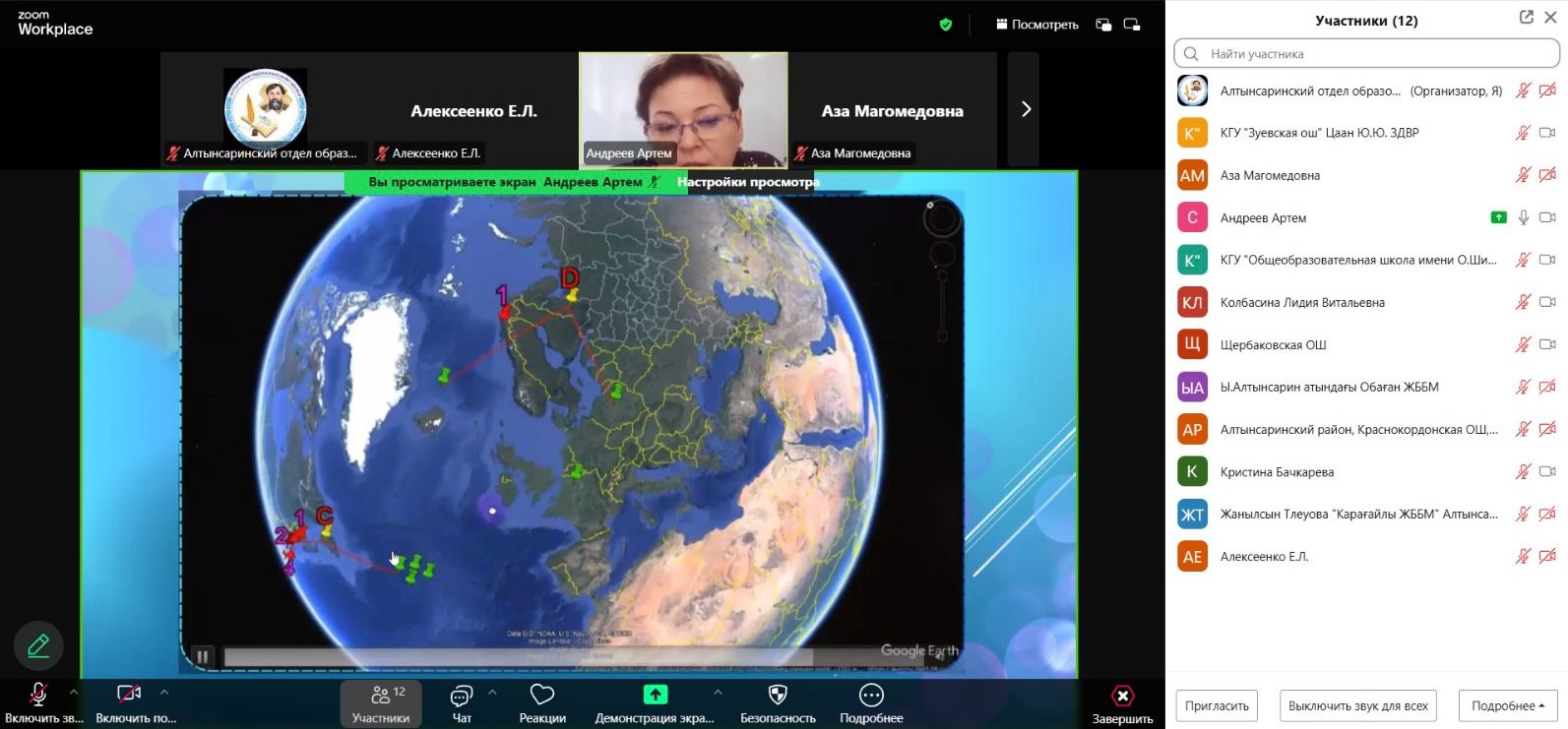
Task: Click Выключить звук для всех button
Action: tap(1357, 705)
